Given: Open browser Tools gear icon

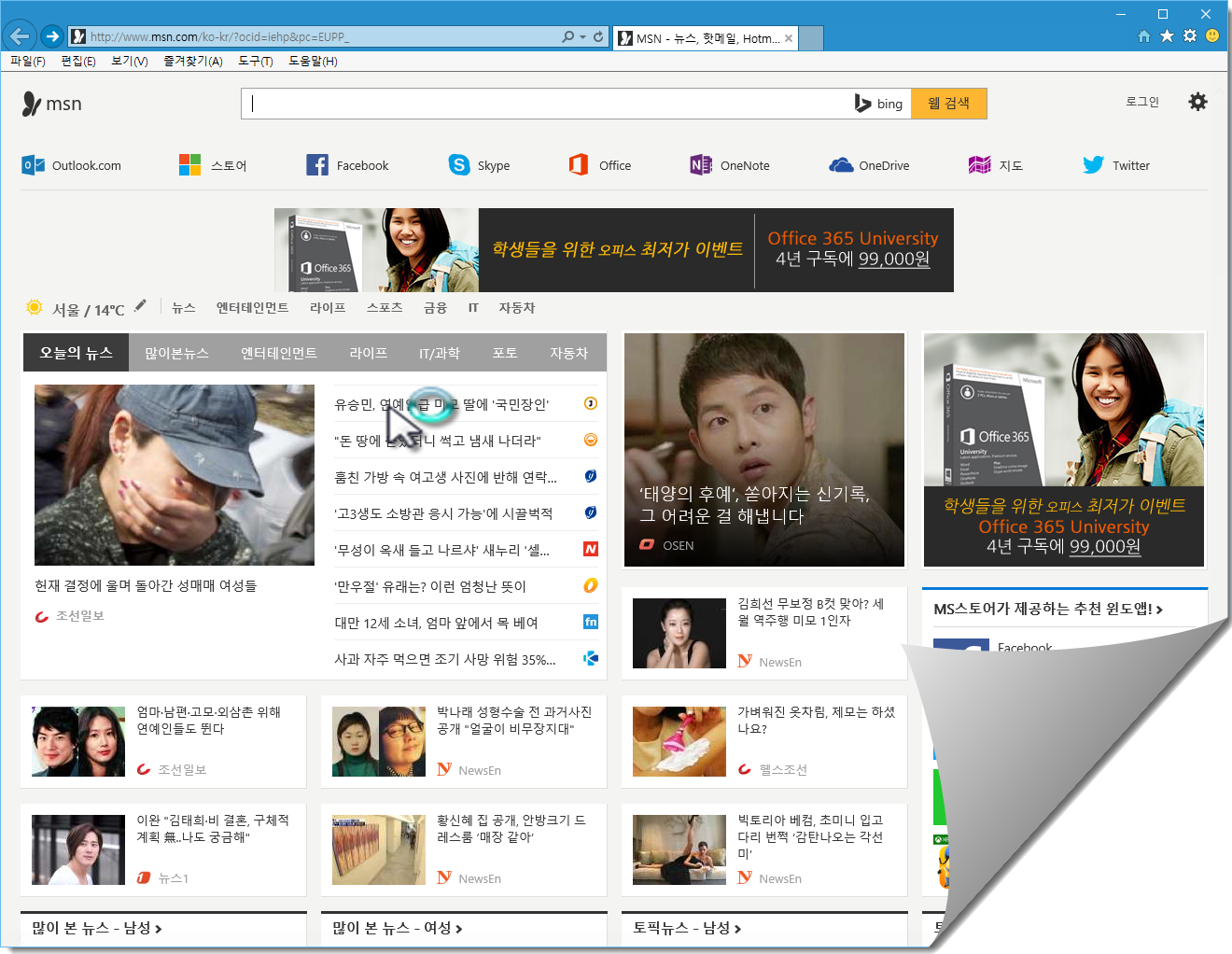Looking at the screenshot, I should [x=1190, y=36].
